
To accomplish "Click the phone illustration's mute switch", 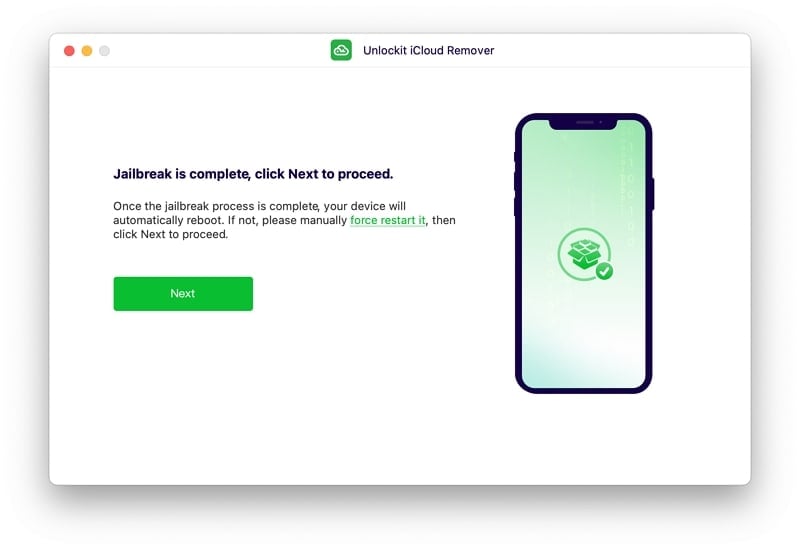I will (515, 157).
